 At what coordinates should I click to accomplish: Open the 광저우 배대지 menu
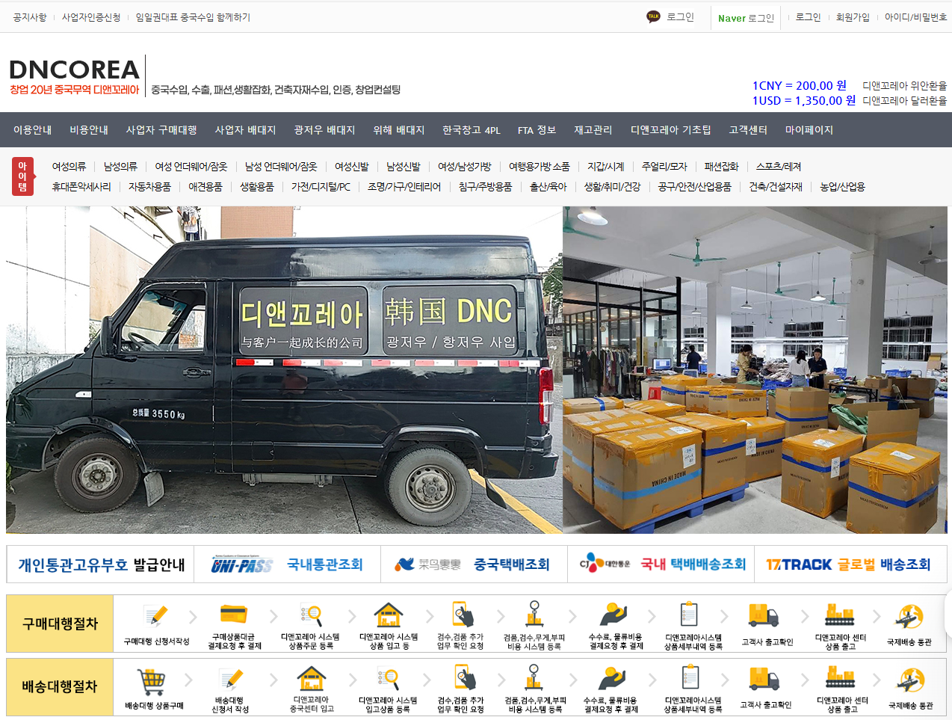pyautogui.click(x=324, y=130)
